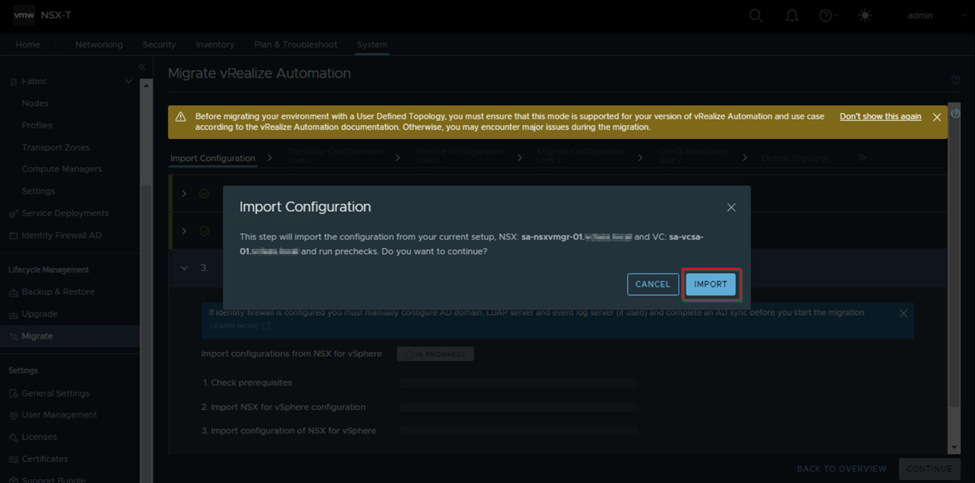Open the help question mark menu

827,16
